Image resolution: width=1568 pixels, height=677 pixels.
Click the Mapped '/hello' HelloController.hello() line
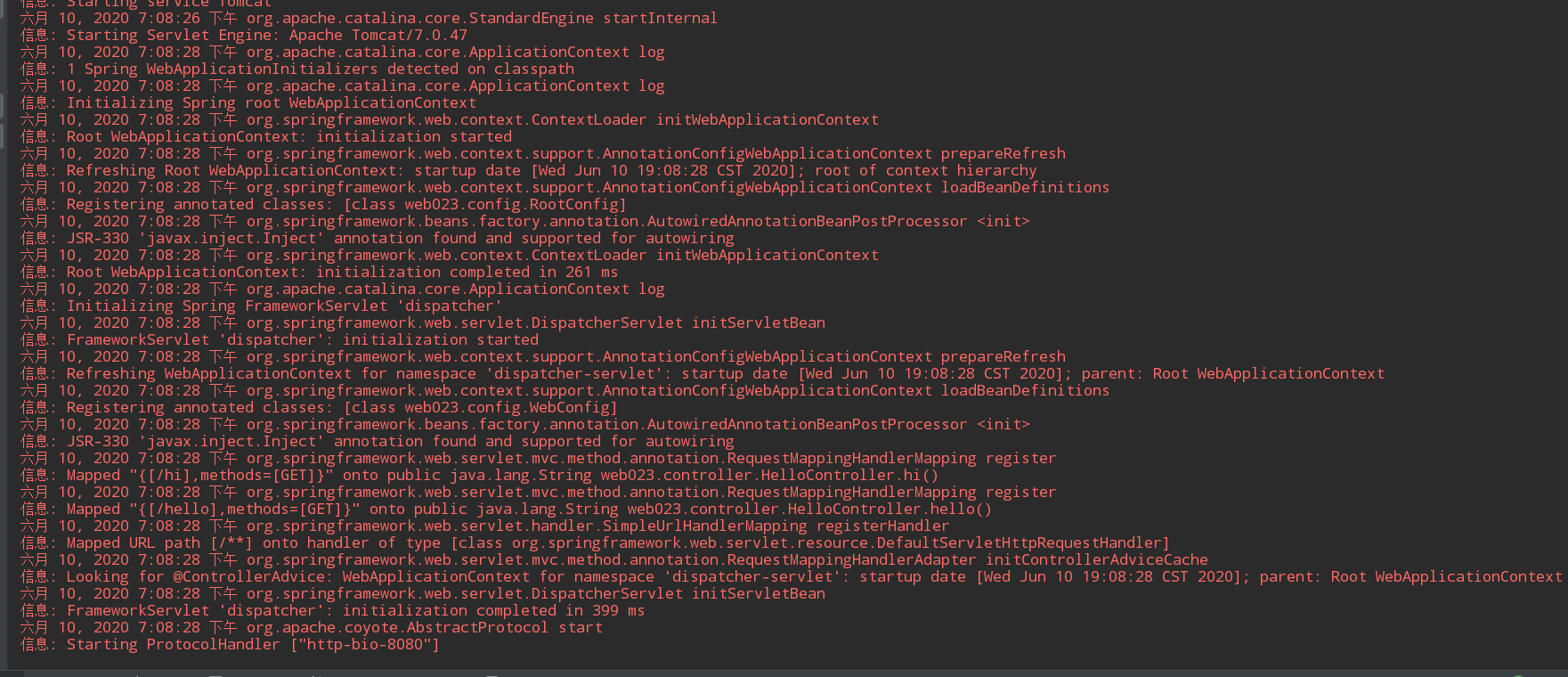click(507, 509)
